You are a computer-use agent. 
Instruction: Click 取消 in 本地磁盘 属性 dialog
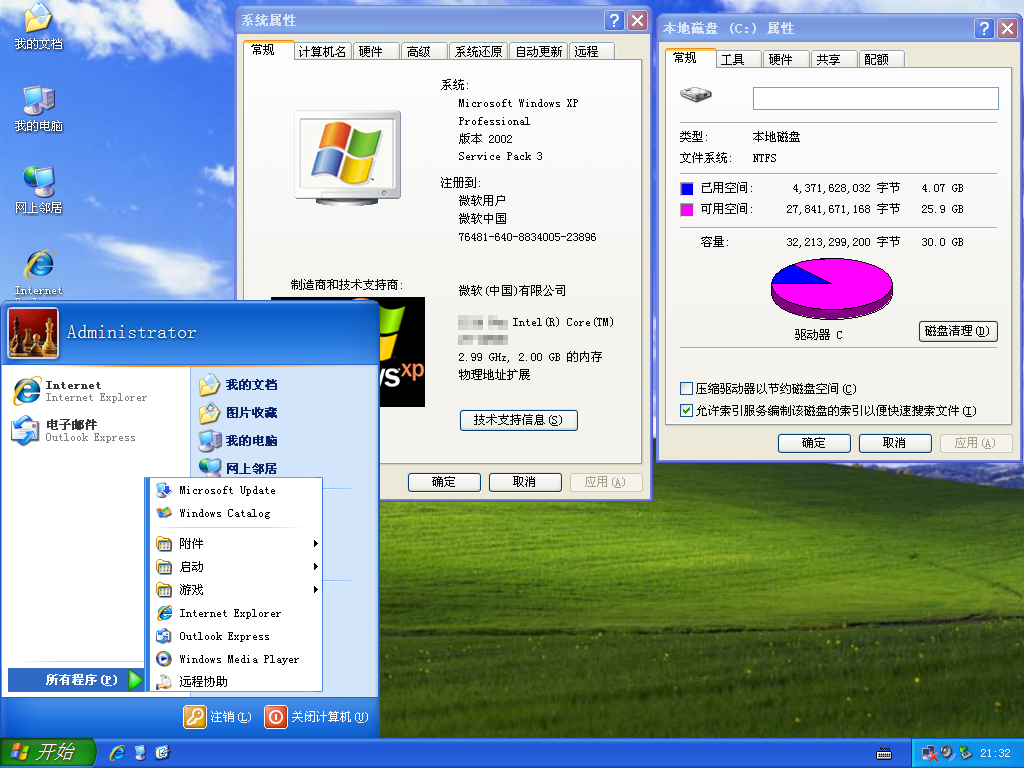click(x=895, y=443)
